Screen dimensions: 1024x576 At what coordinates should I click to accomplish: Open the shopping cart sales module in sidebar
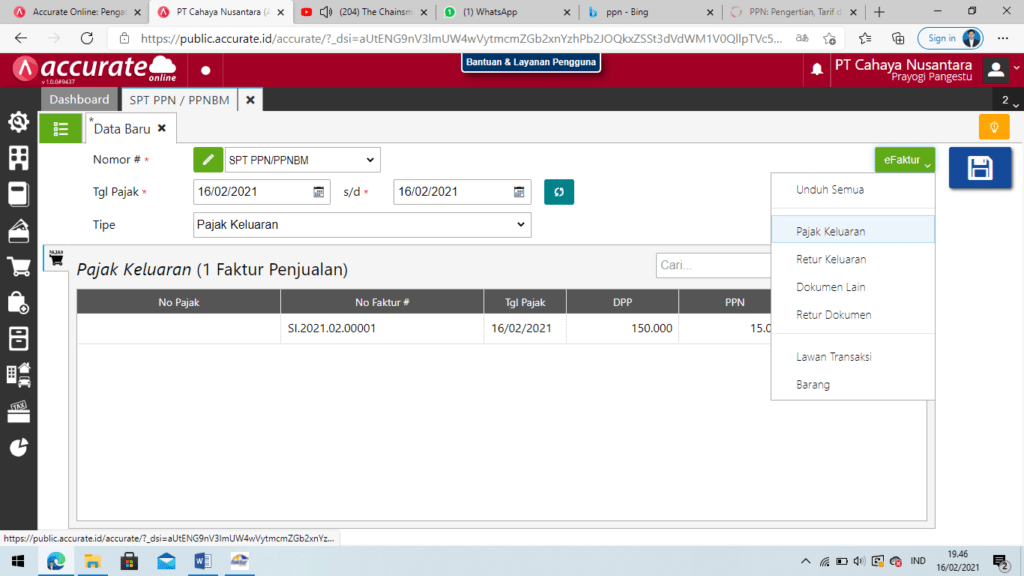pyautogui.click(x=18, y=267)
